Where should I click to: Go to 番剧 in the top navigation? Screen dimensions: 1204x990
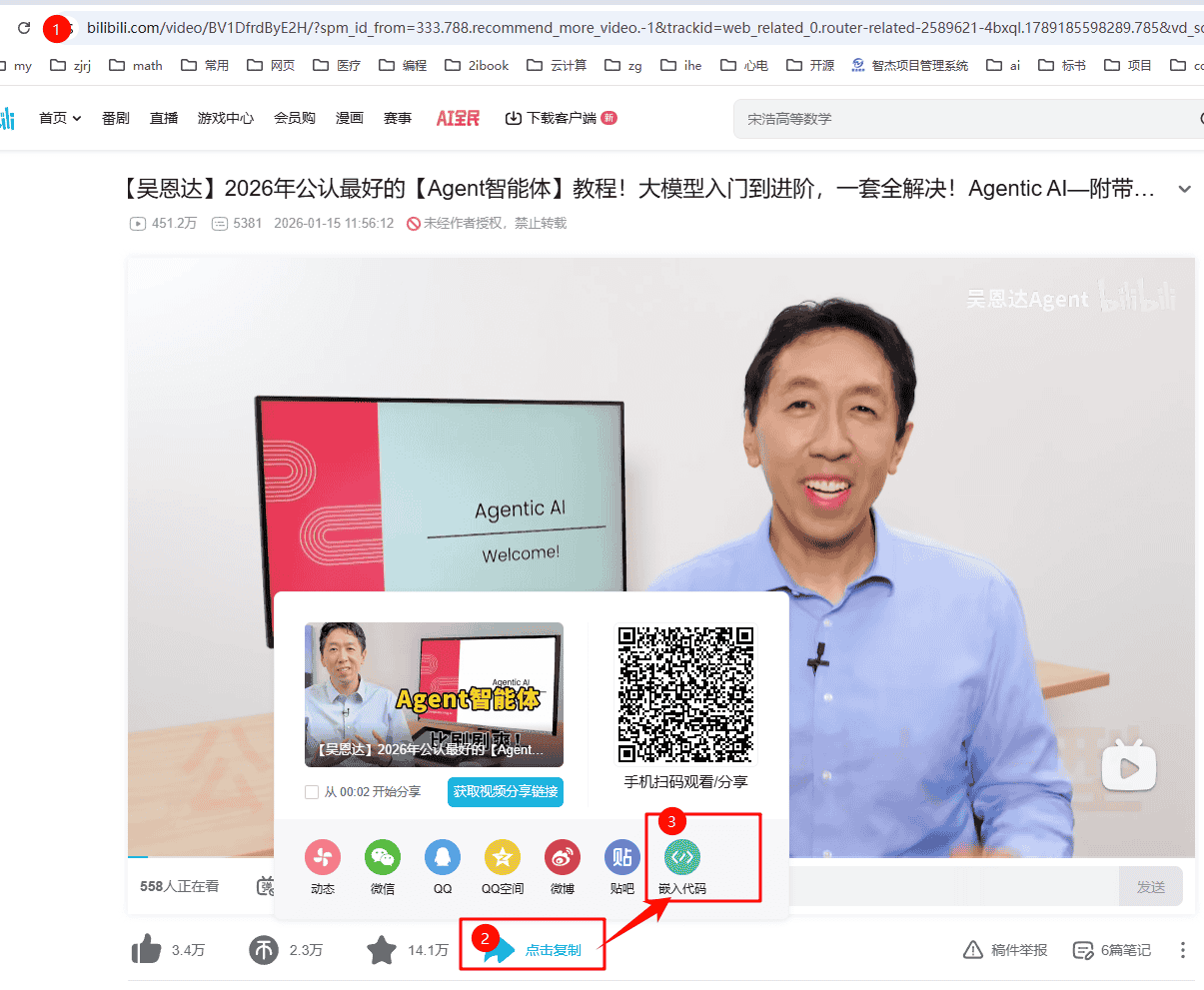coord(116,118)
